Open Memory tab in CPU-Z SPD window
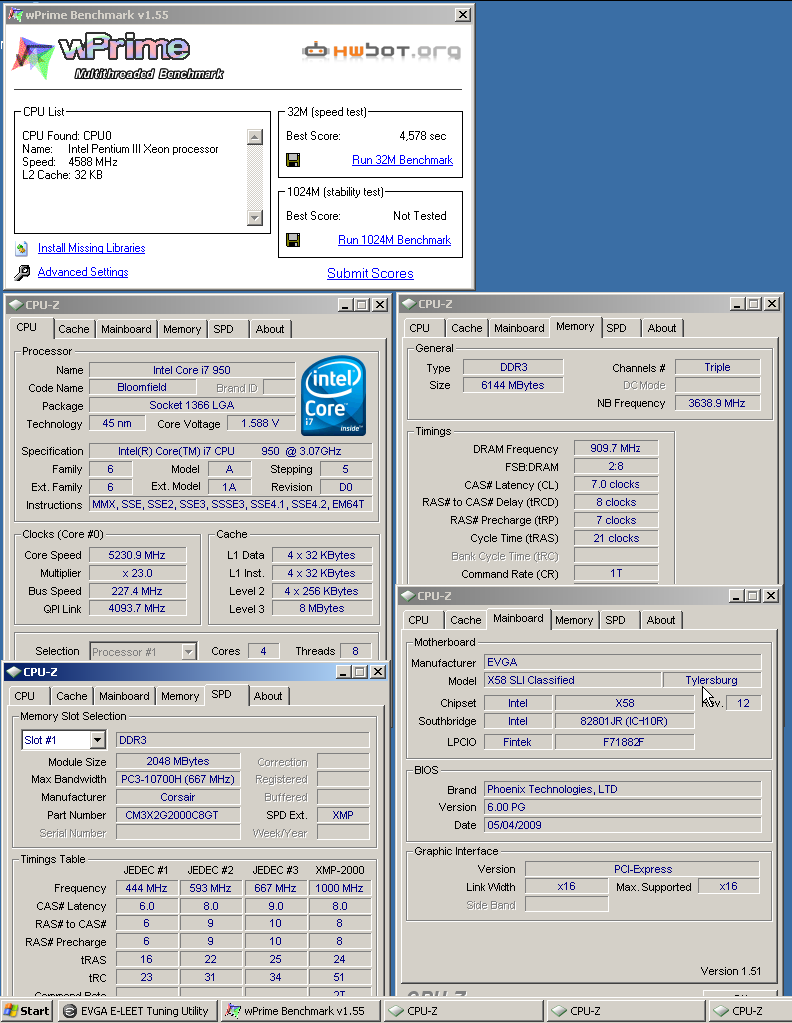Viewport: 792px width, 1023px height. pos(180,696)
